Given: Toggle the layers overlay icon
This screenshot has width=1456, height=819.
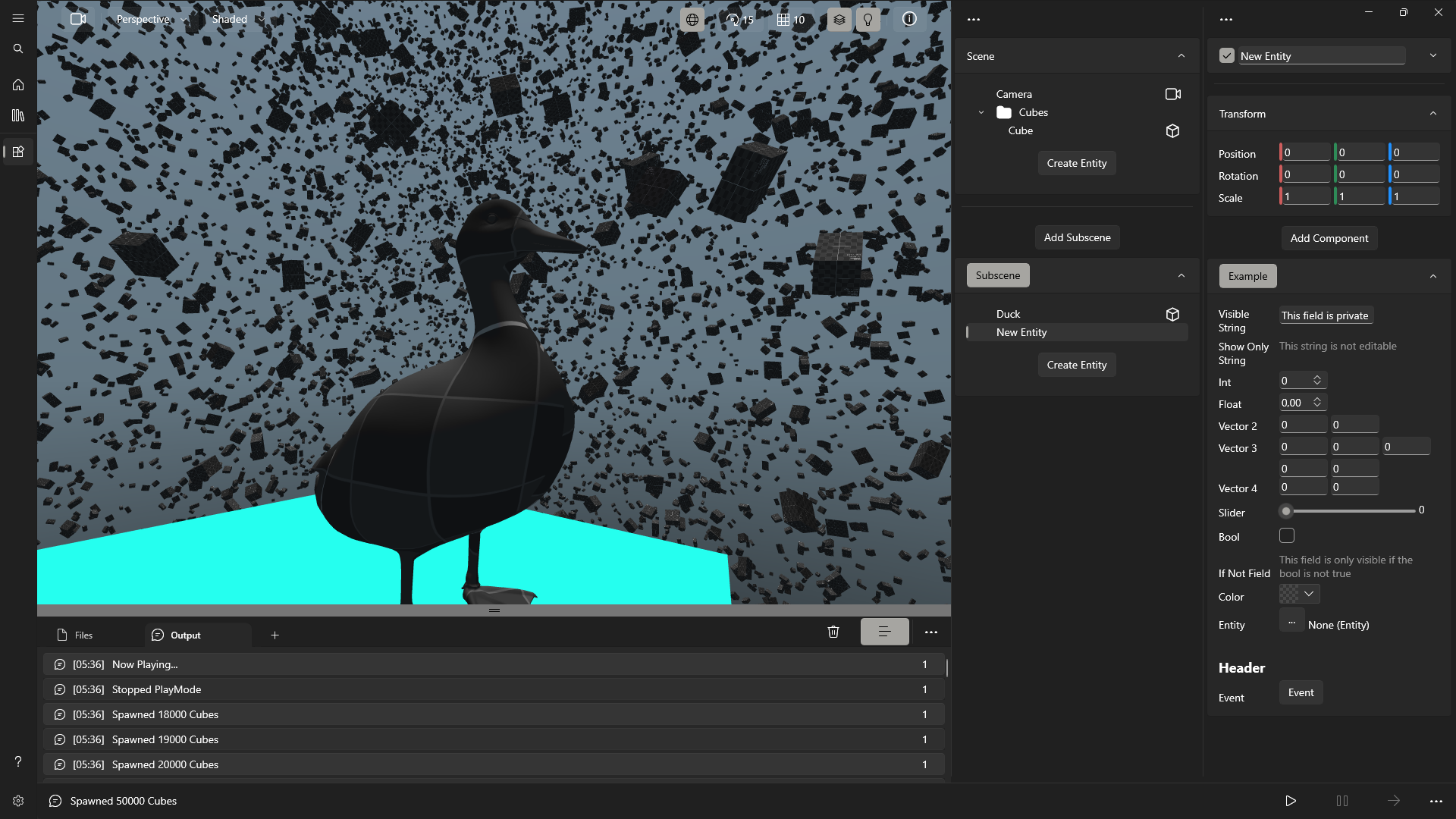Looking at the screenshot, I should (839, 20).
